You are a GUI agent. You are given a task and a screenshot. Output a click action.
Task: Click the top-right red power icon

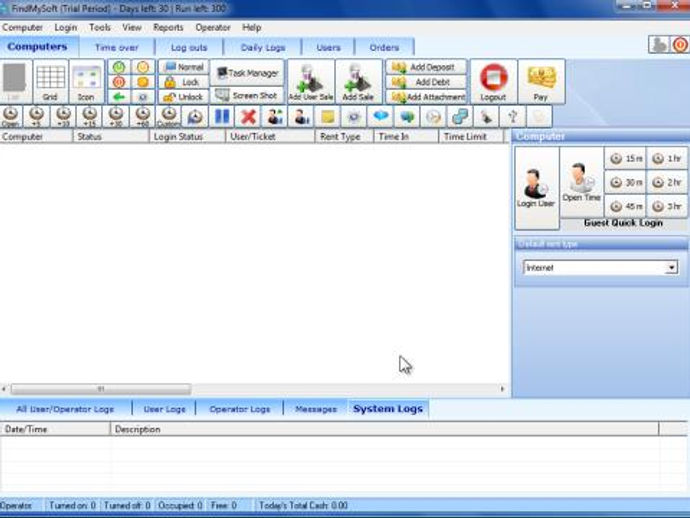click(x=679, y=44)
